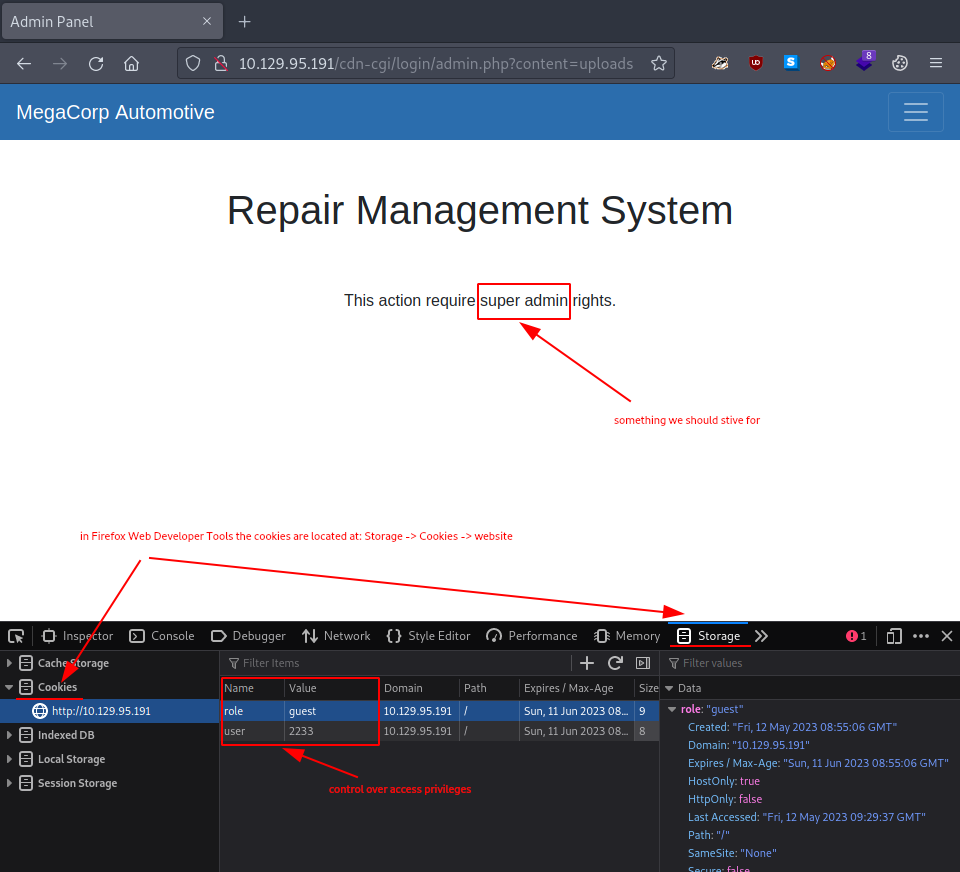Click the element picker icon in DevTools
960x872 pixels.
click(x=16, y=636)
